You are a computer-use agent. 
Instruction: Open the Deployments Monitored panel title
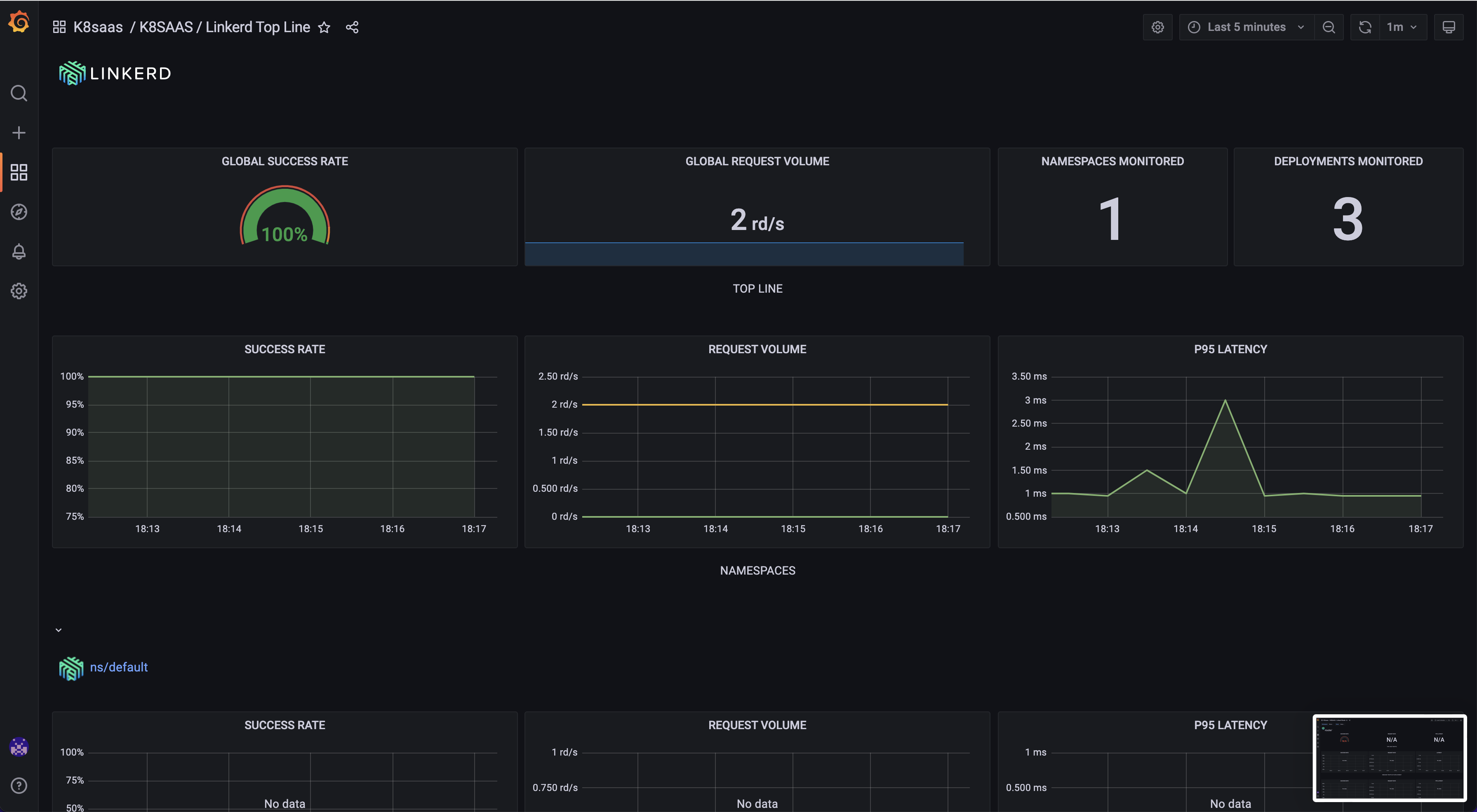coord(1348,161)
